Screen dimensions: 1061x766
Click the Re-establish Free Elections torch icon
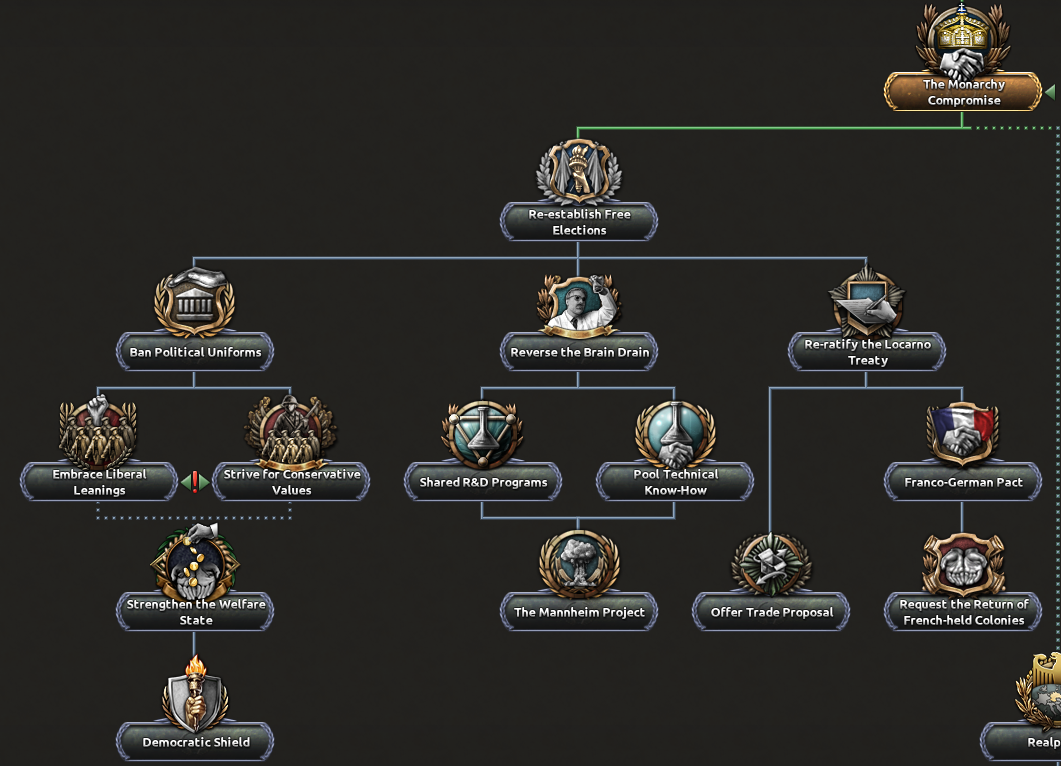(579, 172)
